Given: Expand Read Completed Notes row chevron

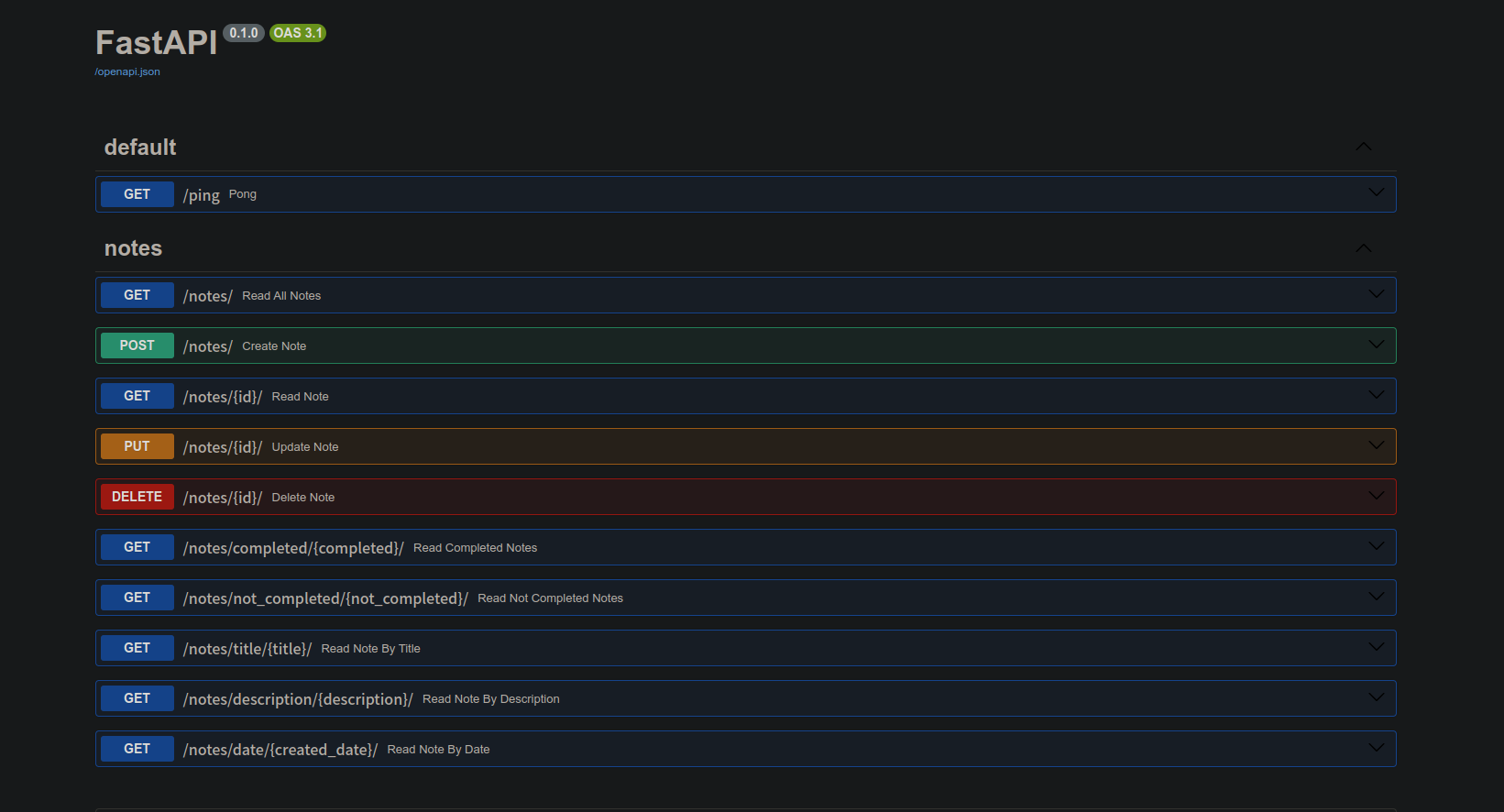Looking at the screenshot, I should click(x=1377, y=546).
